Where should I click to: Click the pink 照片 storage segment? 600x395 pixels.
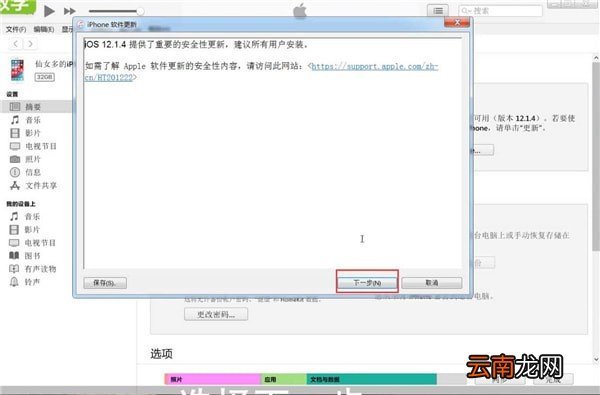pyautogui.click(x=213, y=379)
